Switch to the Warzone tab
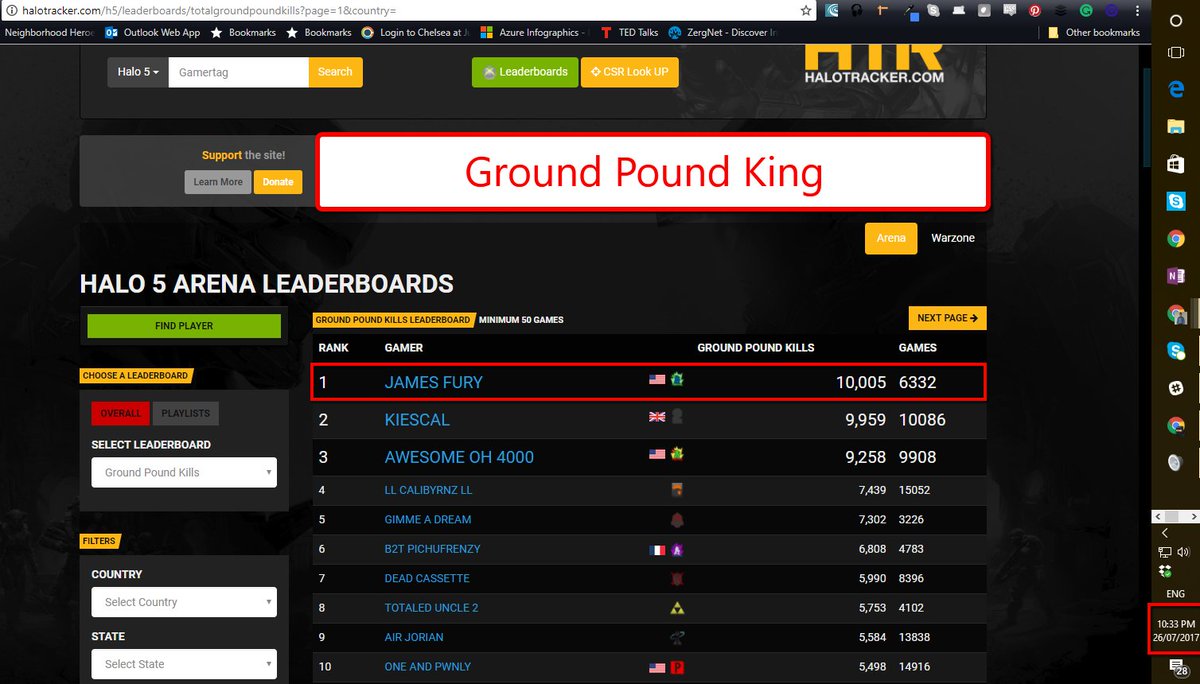 952,238
